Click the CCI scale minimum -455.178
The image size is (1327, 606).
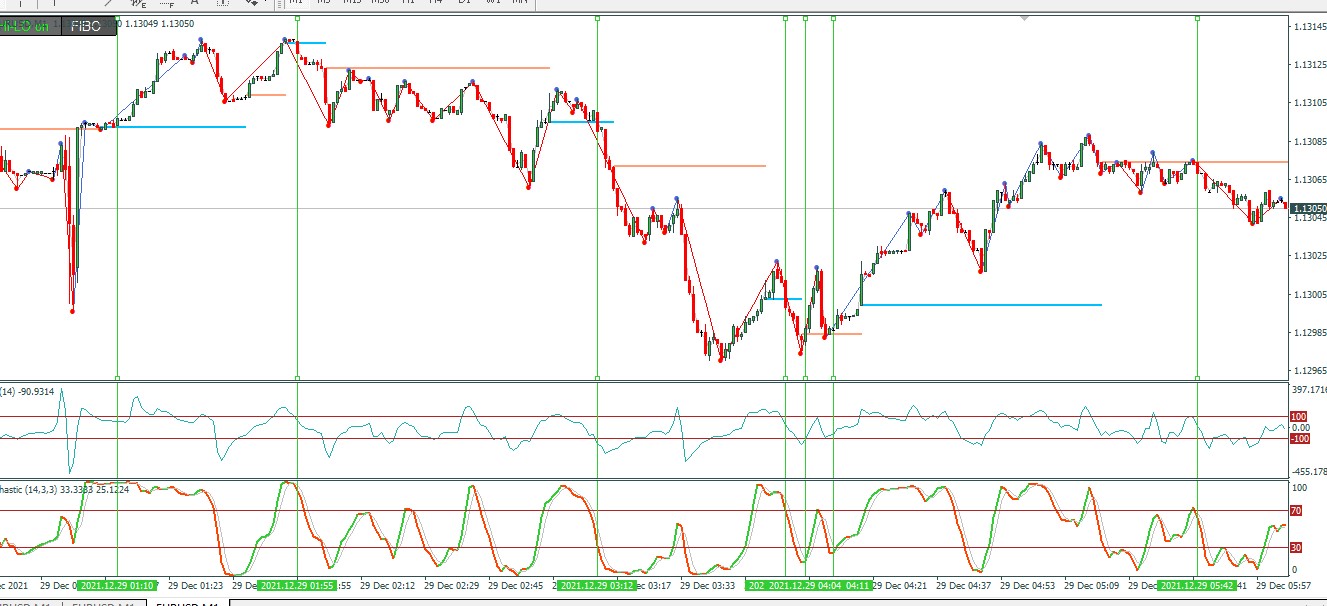click(1309, 471)
